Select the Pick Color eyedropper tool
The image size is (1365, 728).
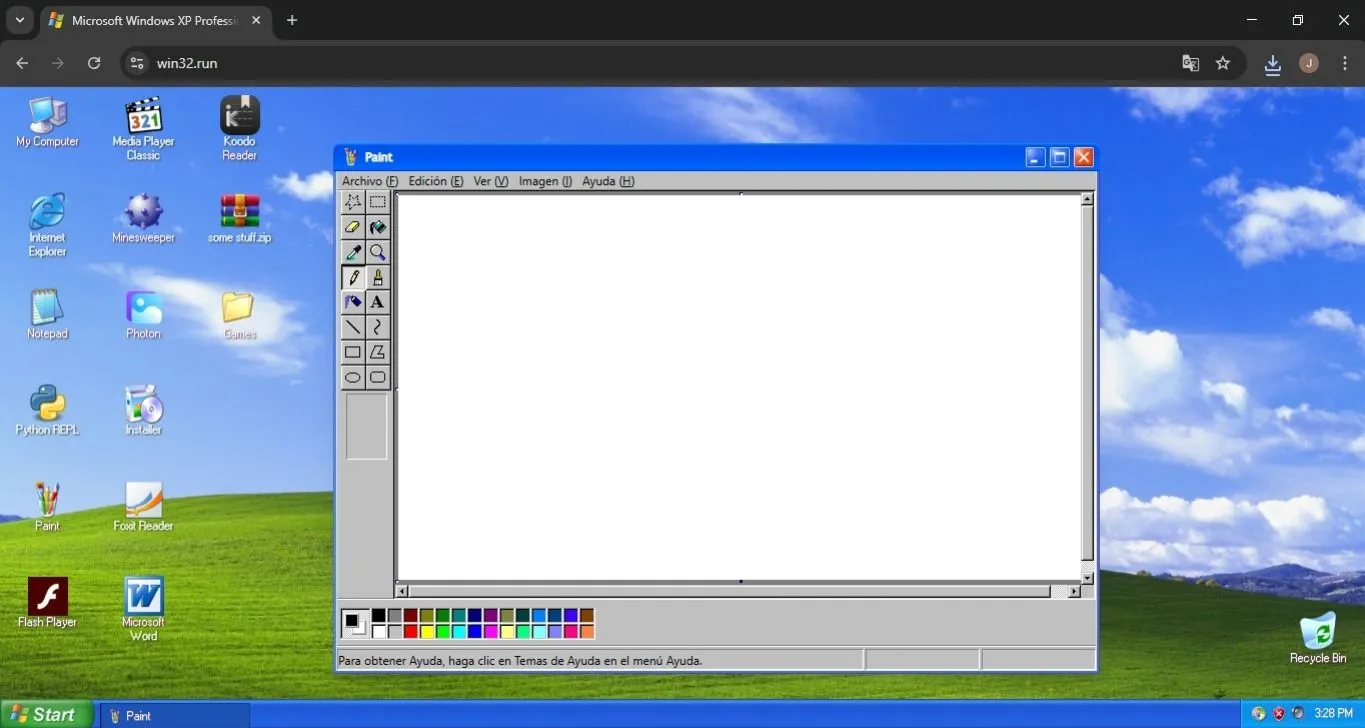point(353,252)
